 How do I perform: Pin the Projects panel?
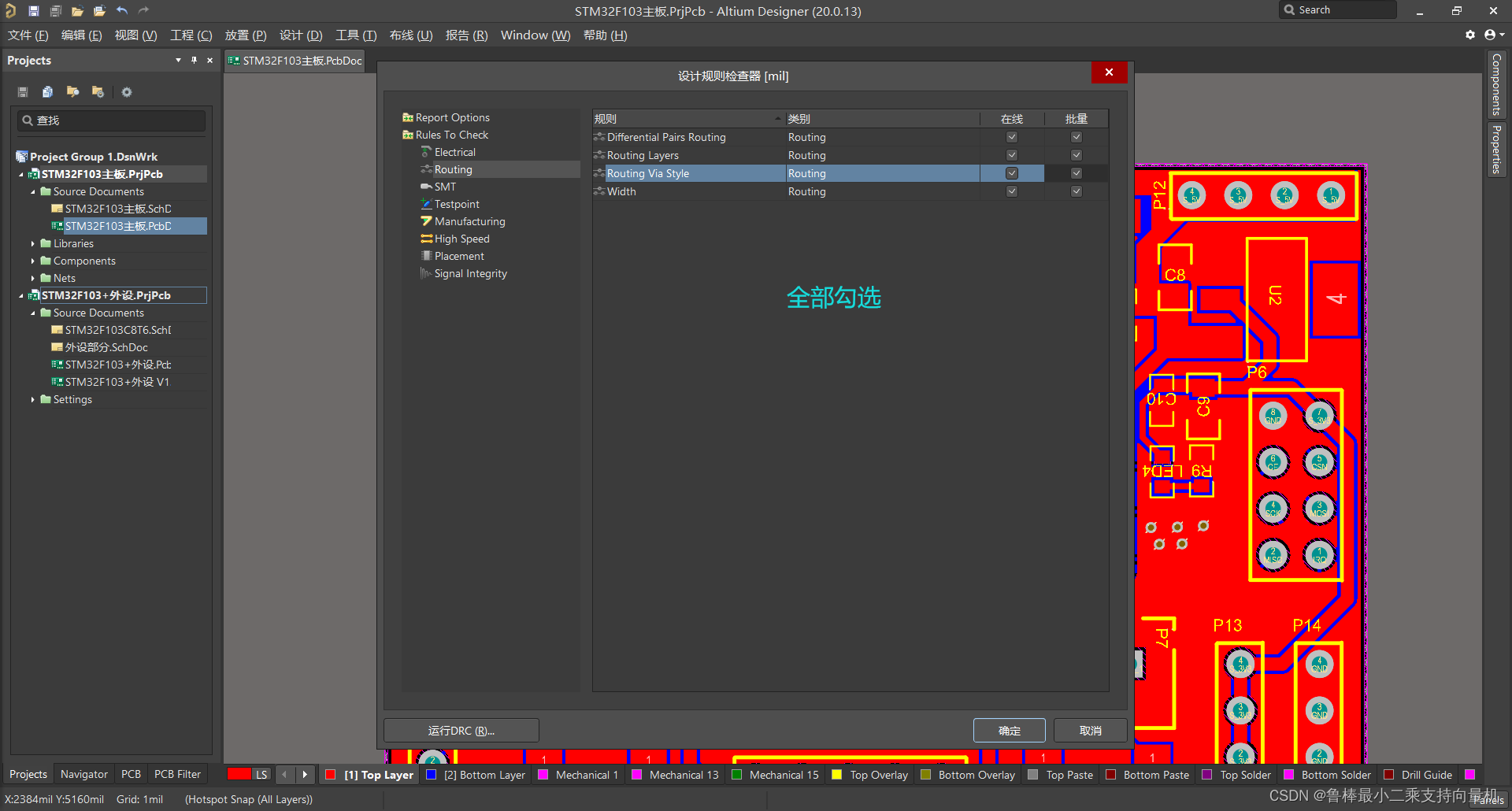click(x=194, y=61)
